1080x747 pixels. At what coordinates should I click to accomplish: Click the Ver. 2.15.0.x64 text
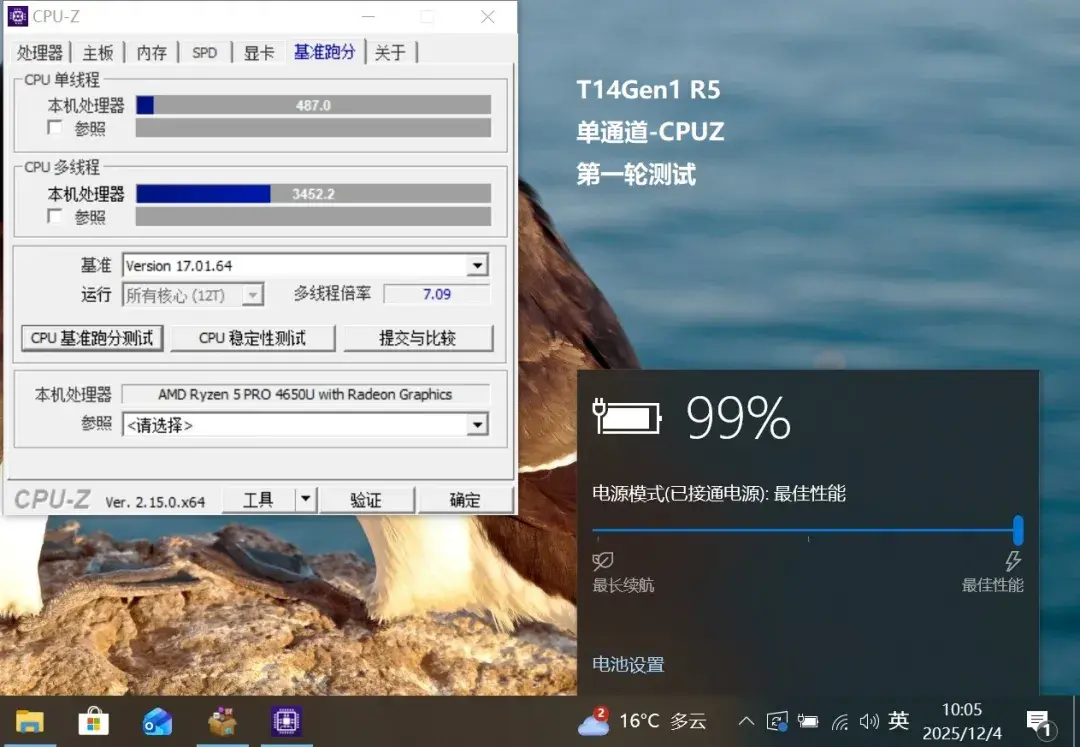[x=155, y=502]
